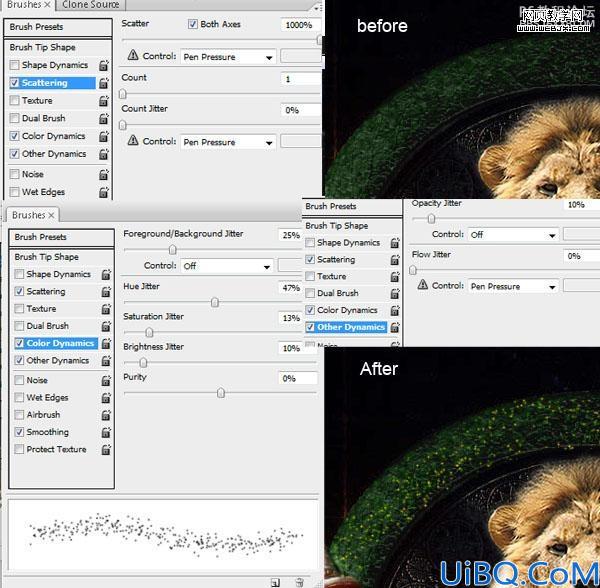Enable Shape Dynamics checkbox in top Scattering panel
The image size is (600, 588).
(14, 65)
